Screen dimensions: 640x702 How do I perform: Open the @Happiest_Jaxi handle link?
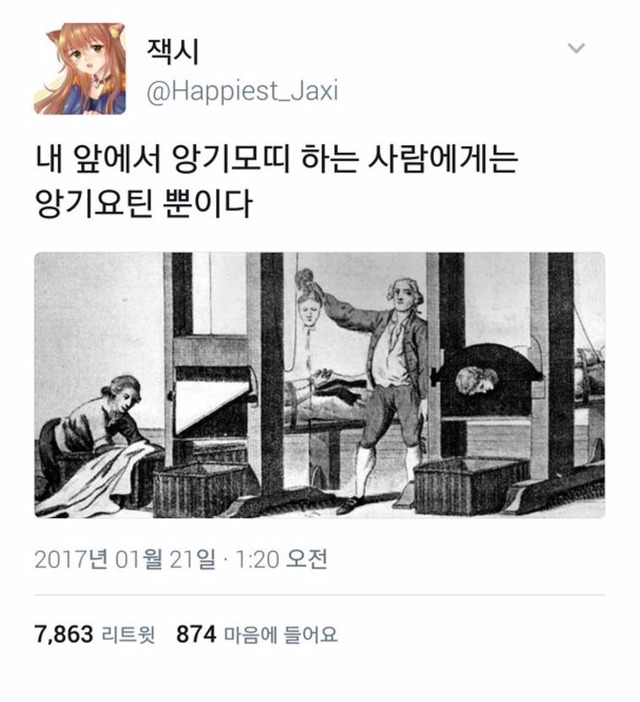pos(242,91)
